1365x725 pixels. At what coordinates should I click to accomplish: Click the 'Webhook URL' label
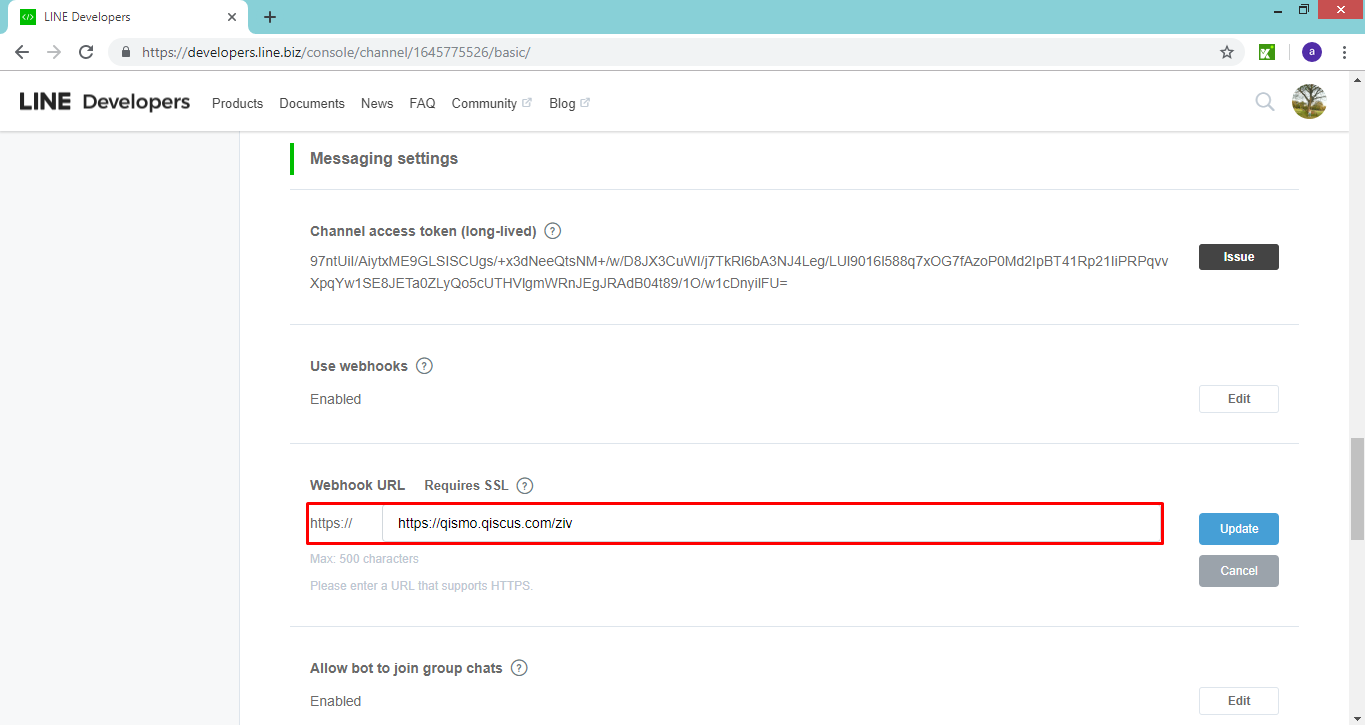357,485
